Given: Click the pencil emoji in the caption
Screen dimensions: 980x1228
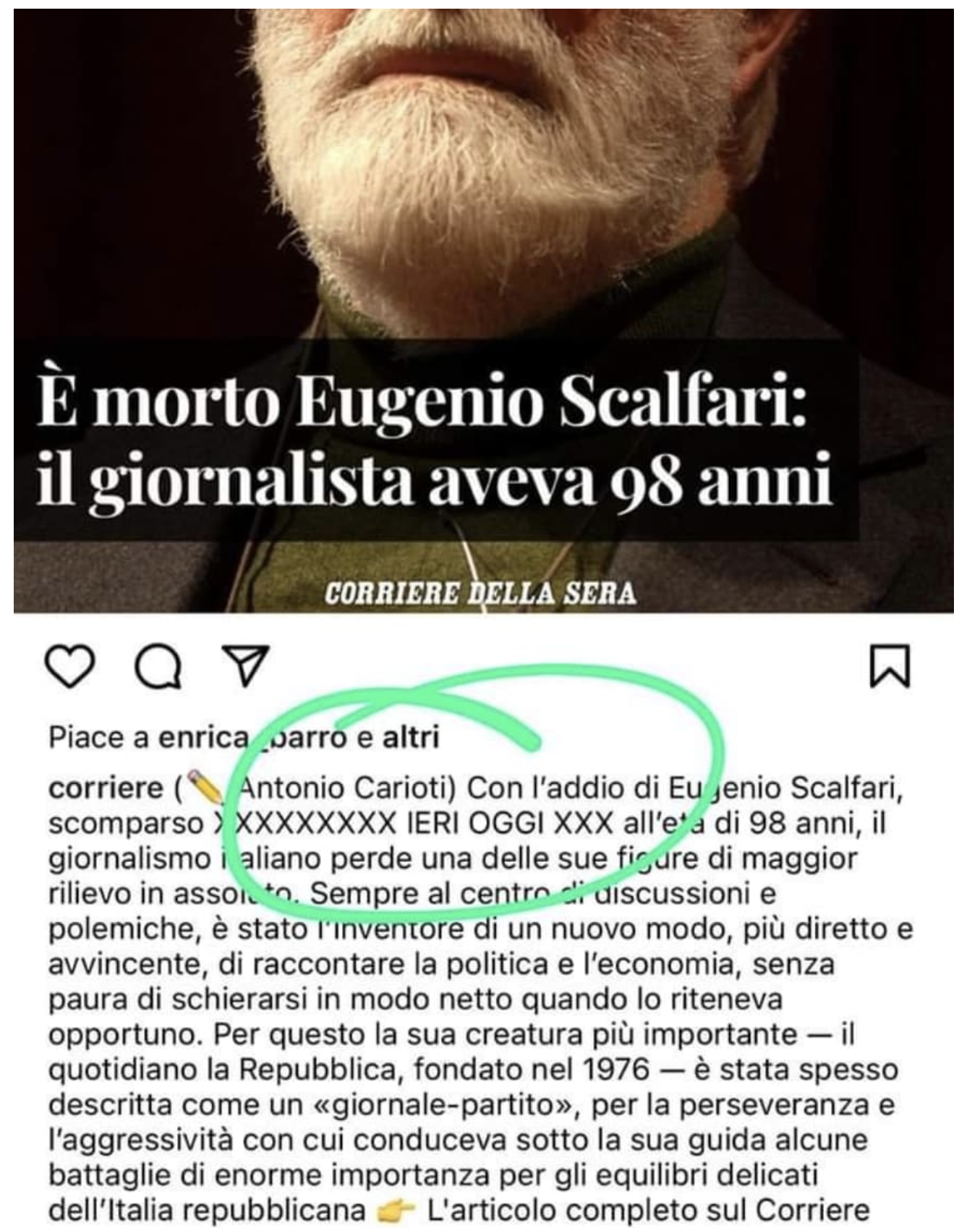Looking at the screenshot, I should 205,787.
